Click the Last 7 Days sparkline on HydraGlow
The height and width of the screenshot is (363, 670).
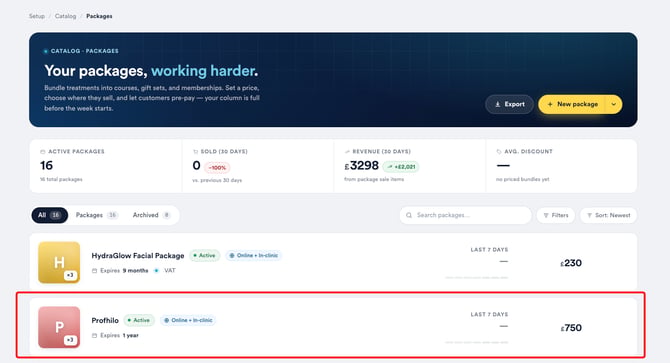[476, 278]
